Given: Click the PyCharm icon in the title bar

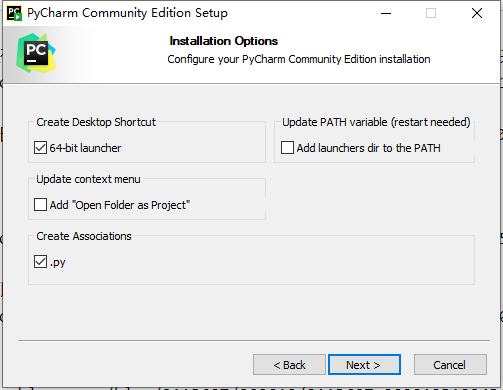Looking at the screenshot, I should (x=14, y=13).
